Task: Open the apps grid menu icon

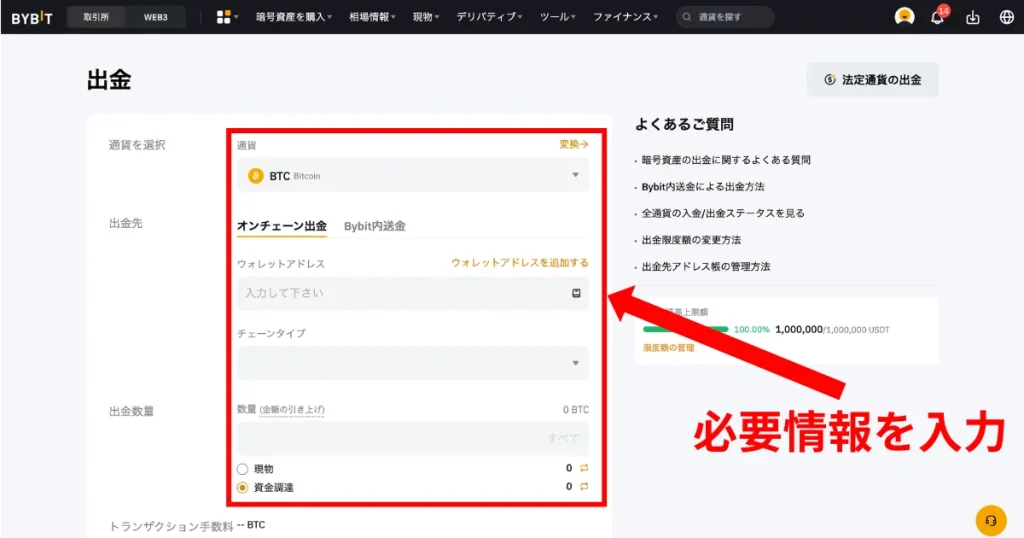Action: 223,17
